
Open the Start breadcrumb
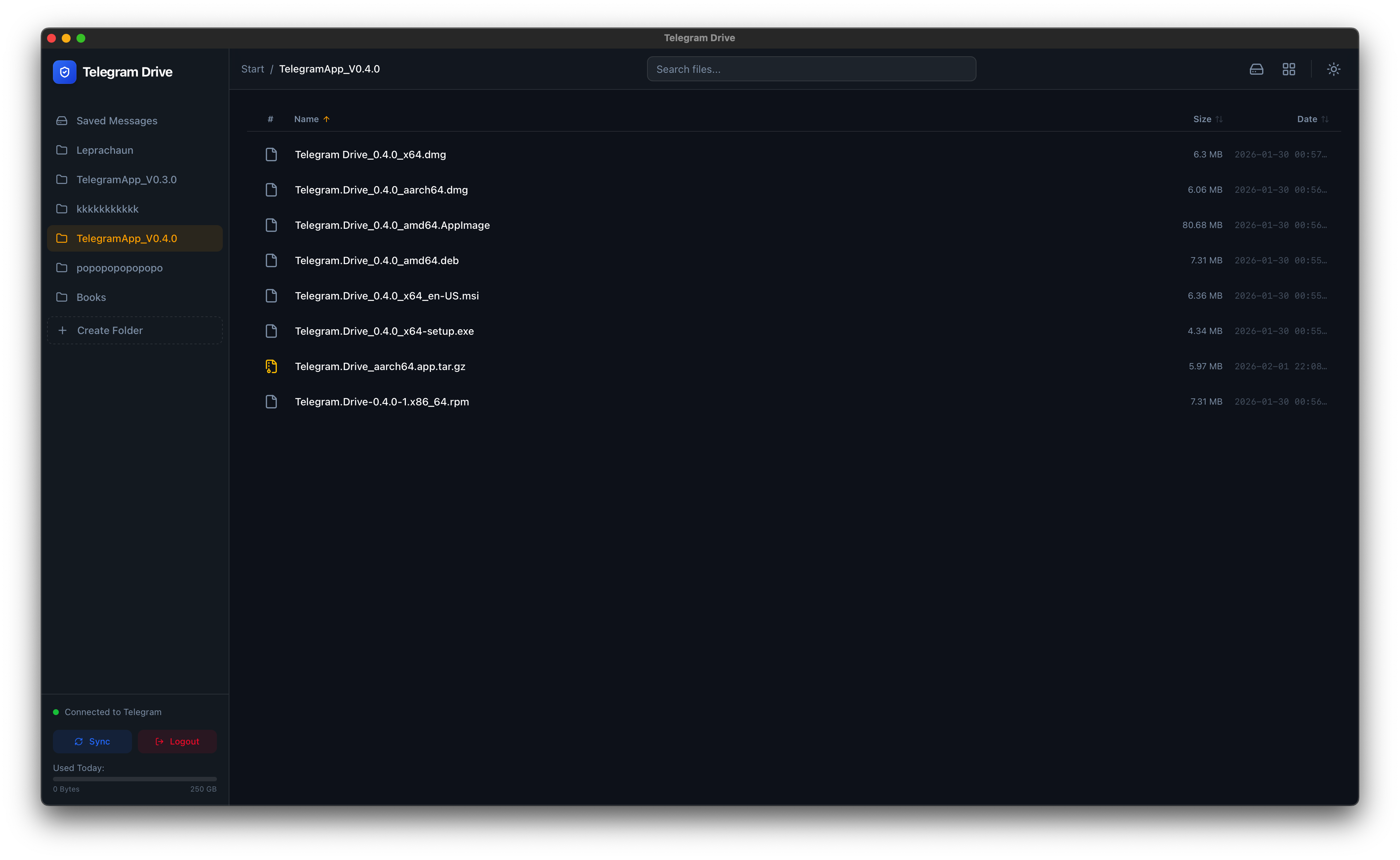(x=252, y=68)
